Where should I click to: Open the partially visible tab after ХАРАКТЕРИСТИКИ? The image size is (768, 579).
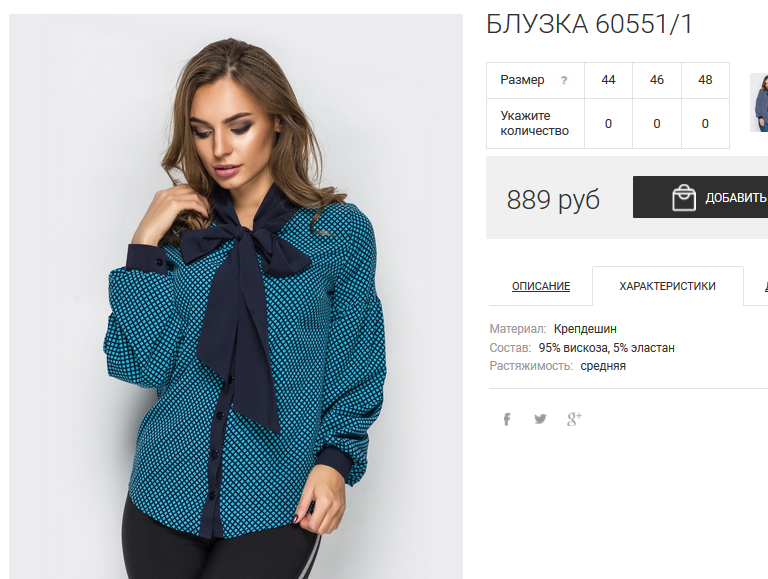756,286
